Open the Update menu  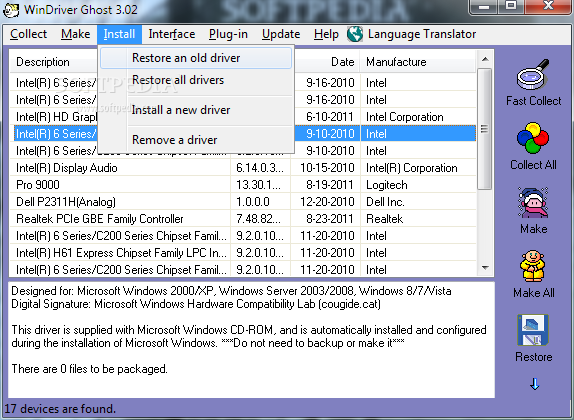pos(281,34)
